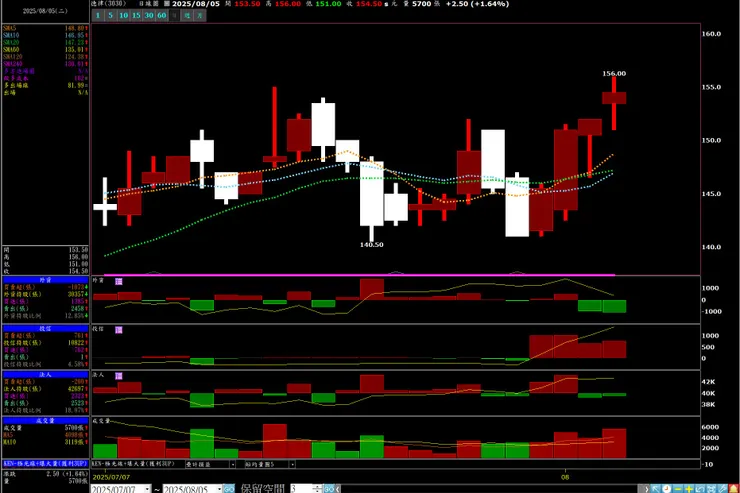Image resolution: width=740 pixels, height=493 pixels.
Task: Open the end date 2025/08/05 dropdown
Action: pyautogui.click(x=219, y=489)
